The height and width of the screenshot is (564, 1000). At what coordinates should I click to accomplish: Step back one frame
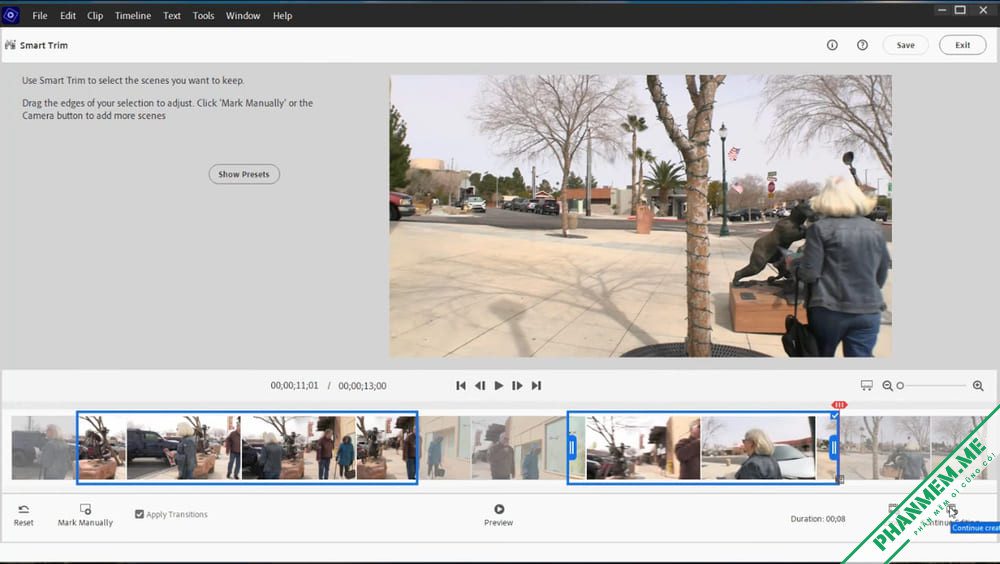pos(480,385)
